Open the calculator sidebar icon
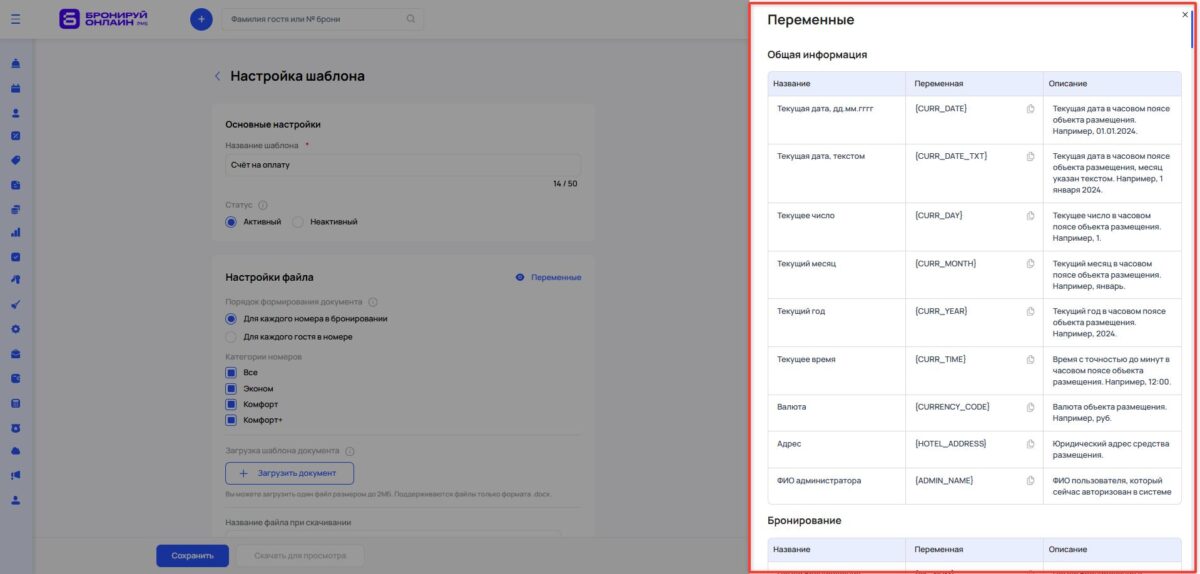The width and height of the screenshot is (1200, 574). click(x=16, y=403)
